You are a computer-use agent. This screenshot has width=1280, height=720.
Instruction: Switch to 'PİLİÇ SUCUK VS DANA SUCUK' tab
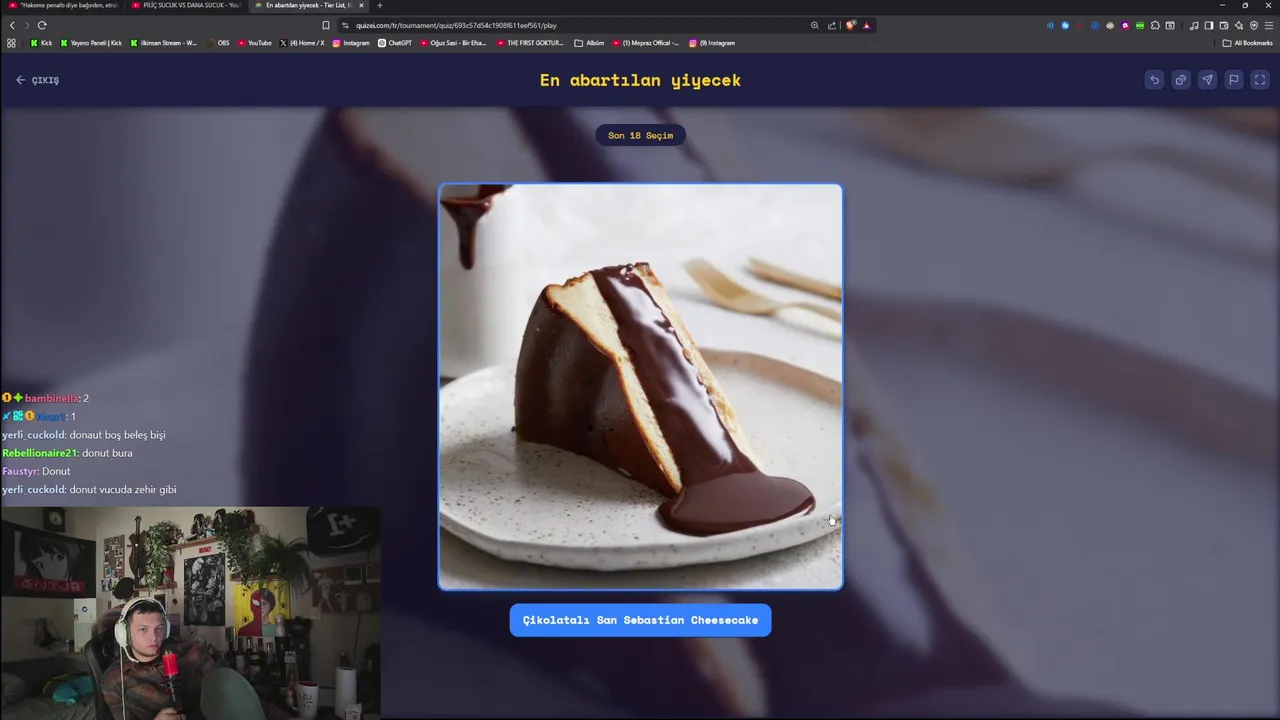click(185, 5)
